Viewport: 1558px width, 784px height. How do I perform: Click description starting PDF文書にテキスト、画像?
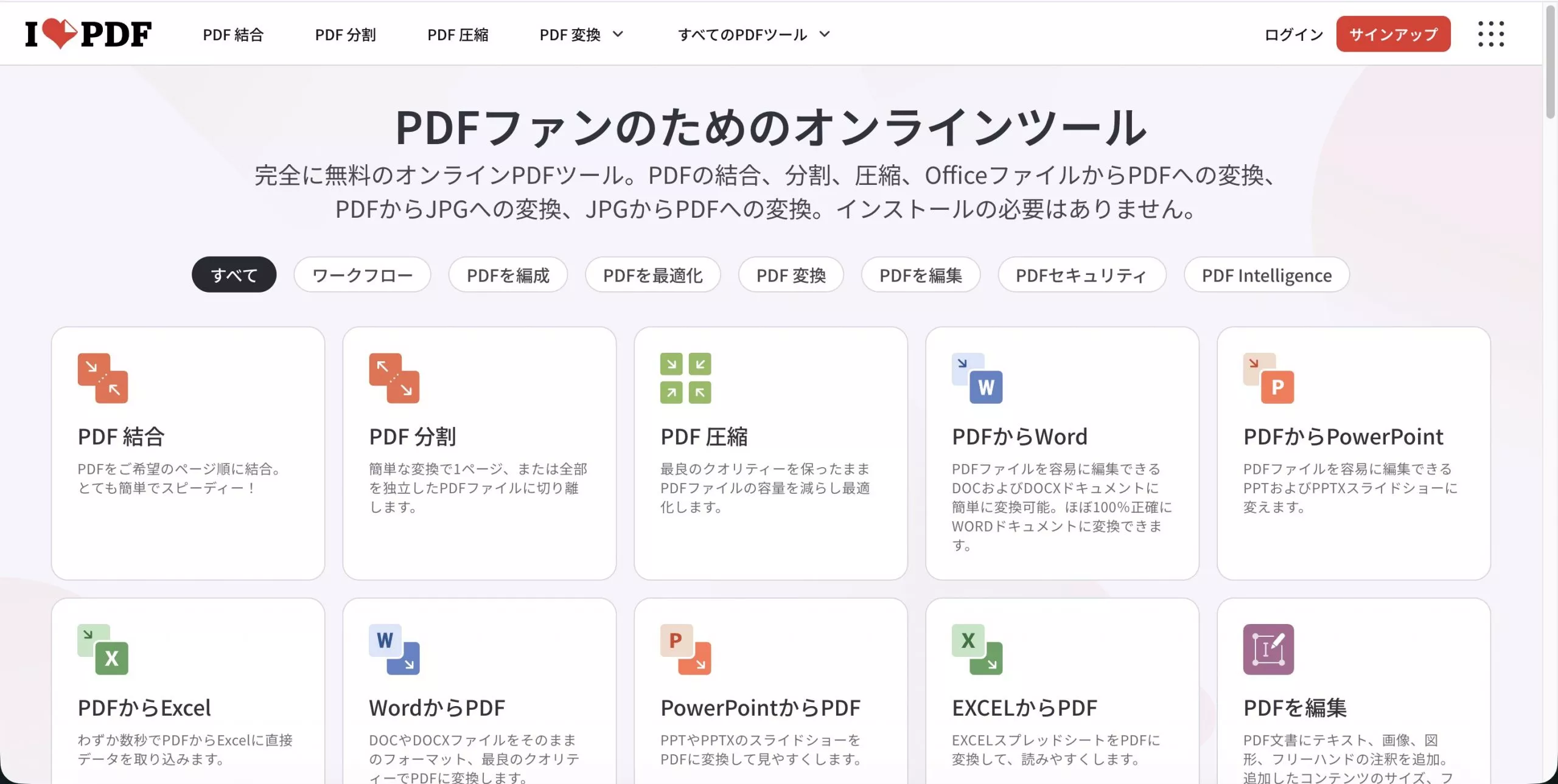[1348, 758]
